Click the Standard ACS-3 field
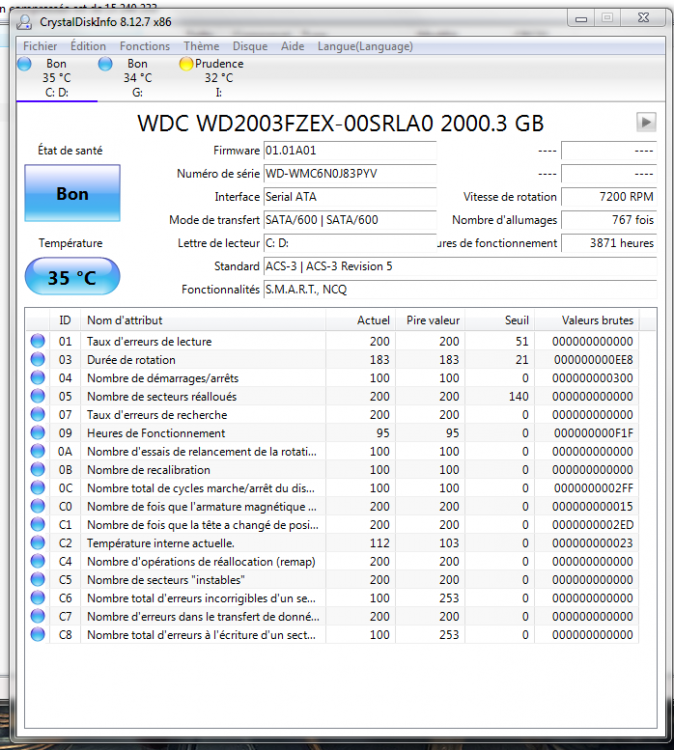 [460, 266]
